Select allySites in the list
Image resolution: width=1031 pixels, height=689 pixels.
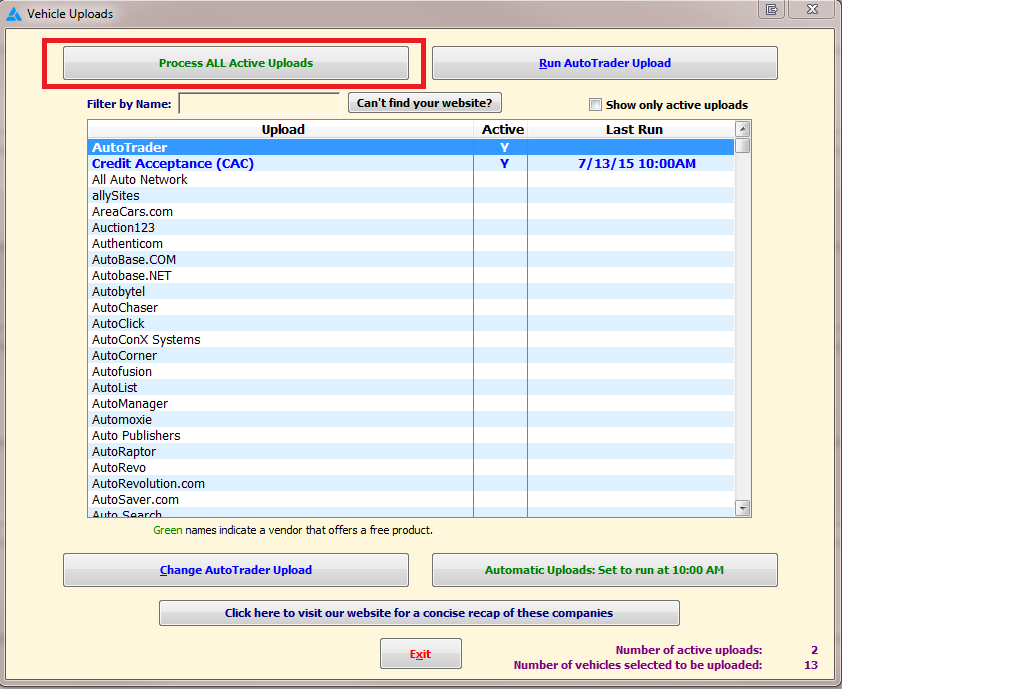[x=411, y=195]
